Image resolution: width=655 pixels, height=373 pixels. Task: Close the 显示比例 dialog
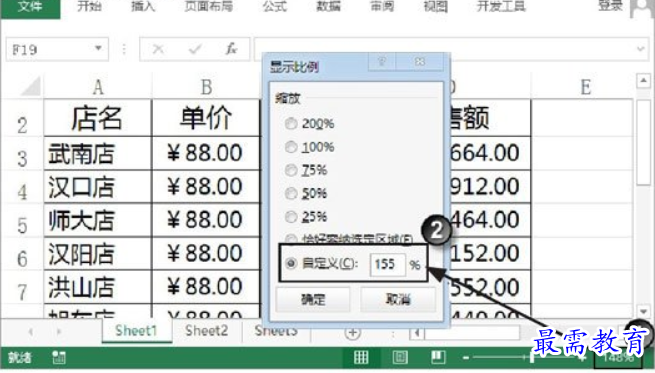tap(420, 62)
